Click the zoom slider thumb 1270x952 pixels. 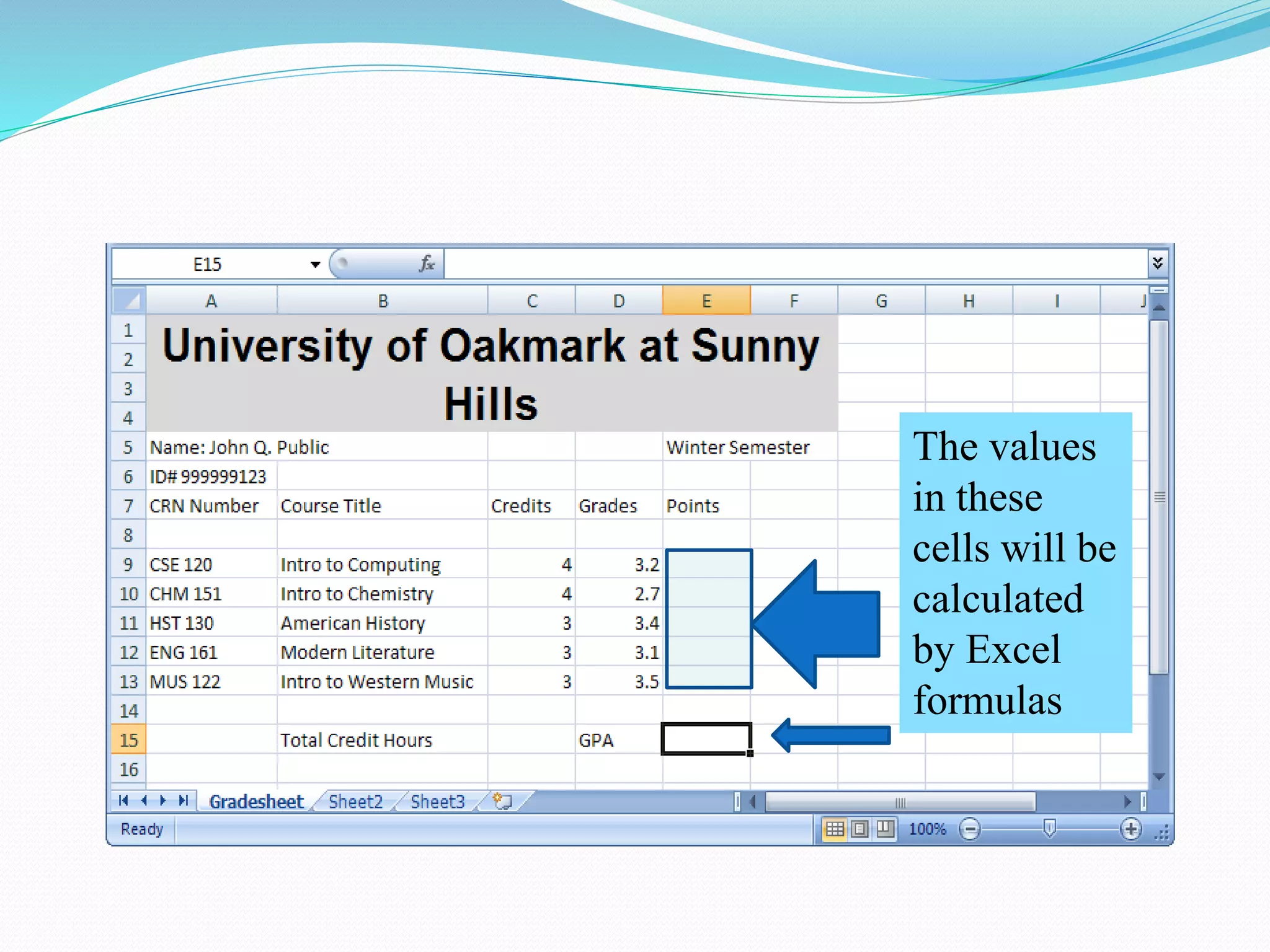1049,829
